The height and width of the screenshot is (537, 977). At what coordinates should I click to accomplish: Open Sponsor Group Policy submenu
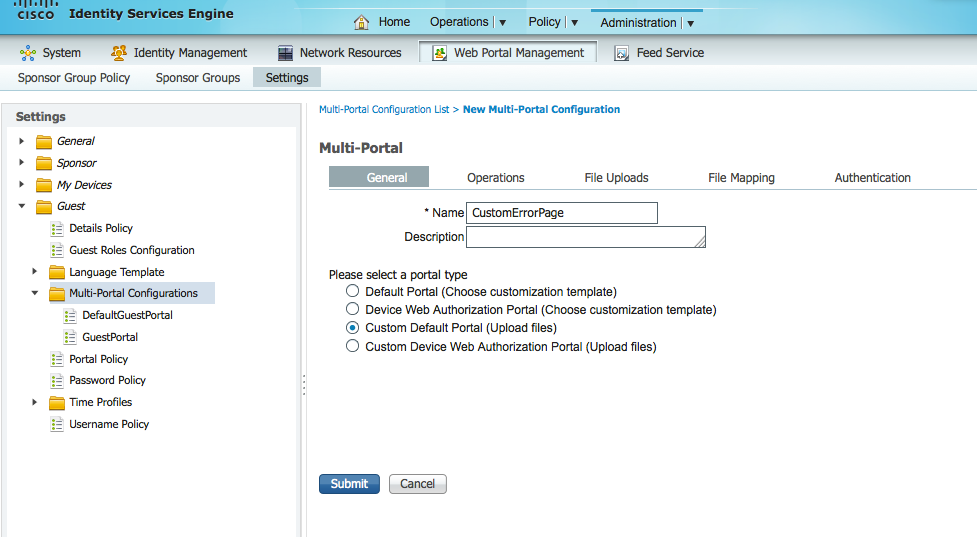(x=74, y=78)
